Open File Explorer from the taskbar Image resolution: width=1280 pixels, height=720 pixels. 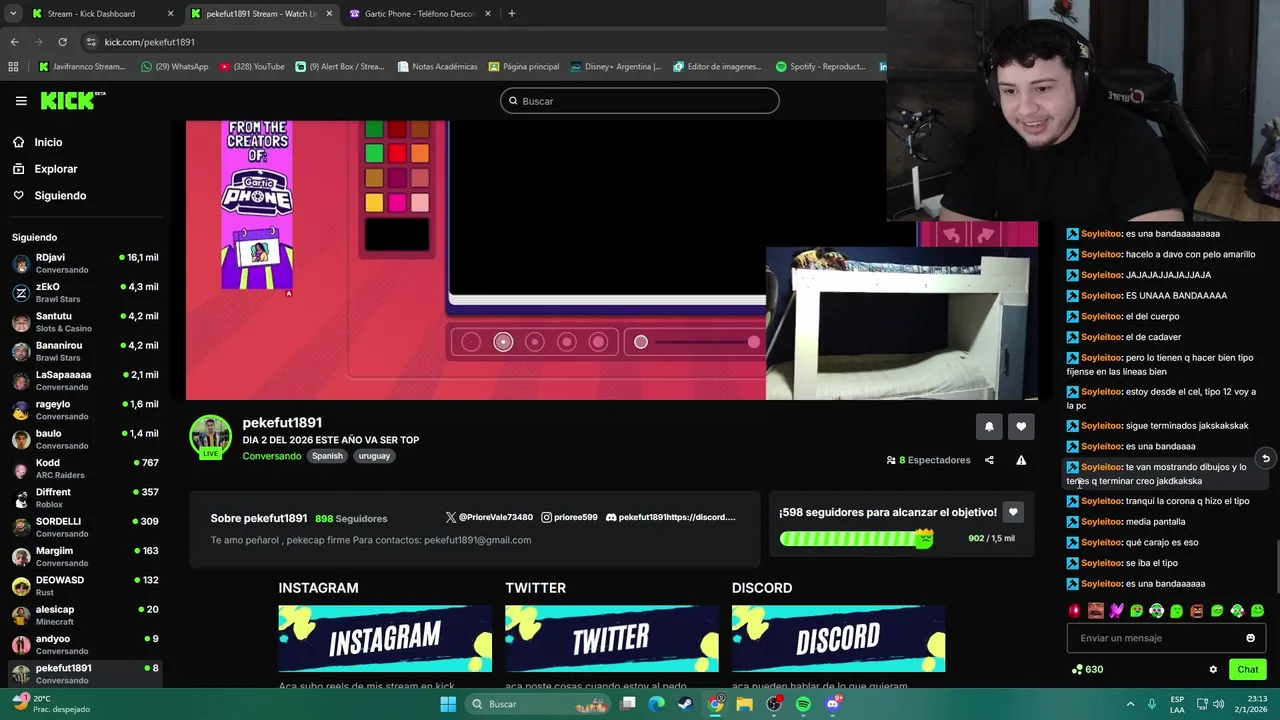click(744, 704)
